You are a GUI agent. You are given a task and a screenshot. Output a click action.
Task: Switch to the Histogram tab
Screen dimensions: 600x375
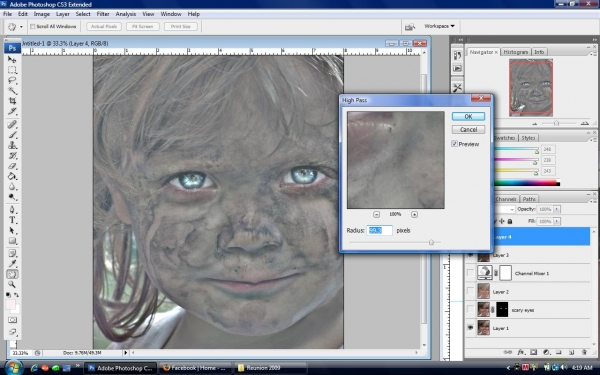[515, 52]
